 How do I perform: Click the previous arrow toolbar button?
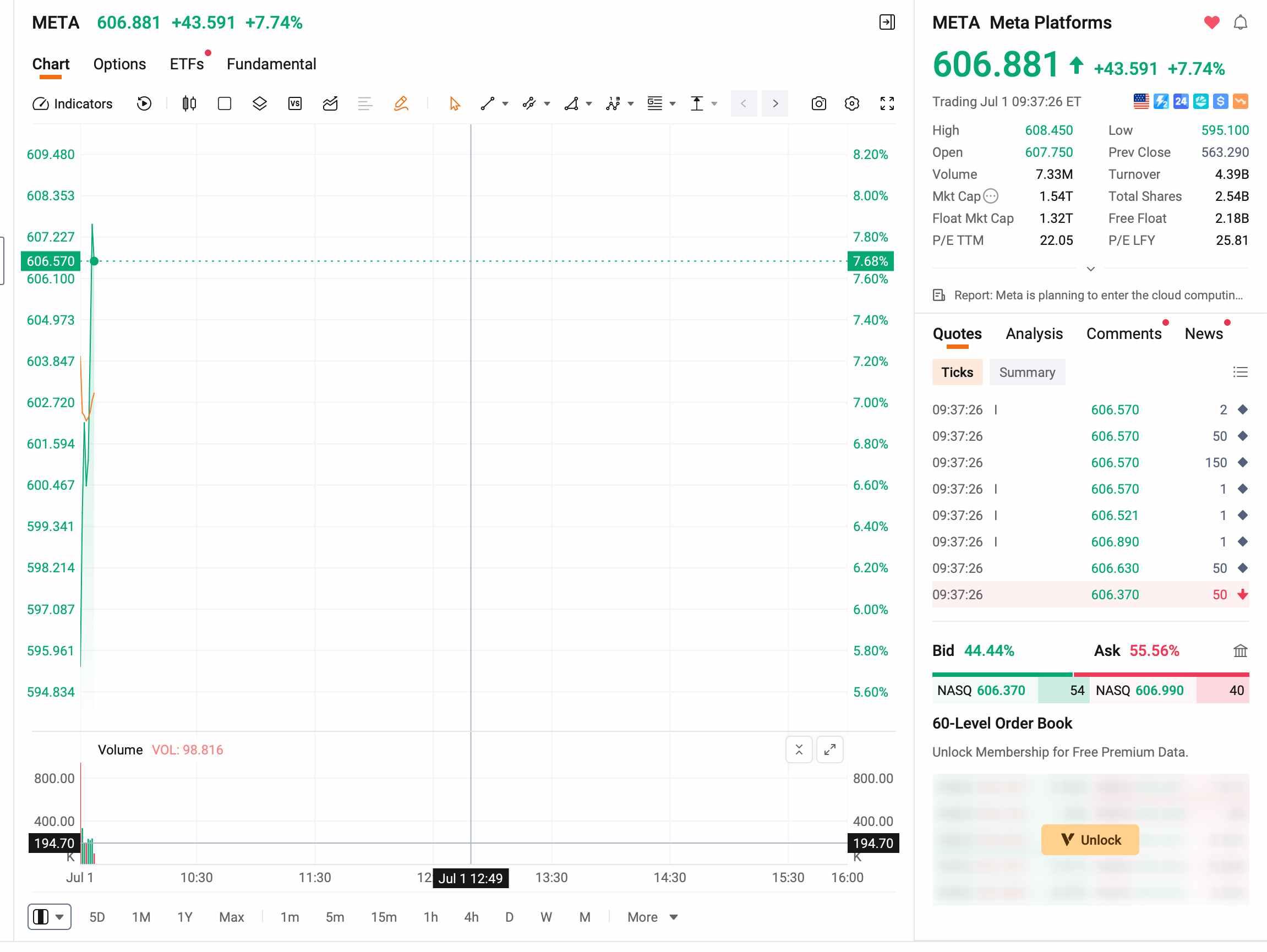(744, 103)
